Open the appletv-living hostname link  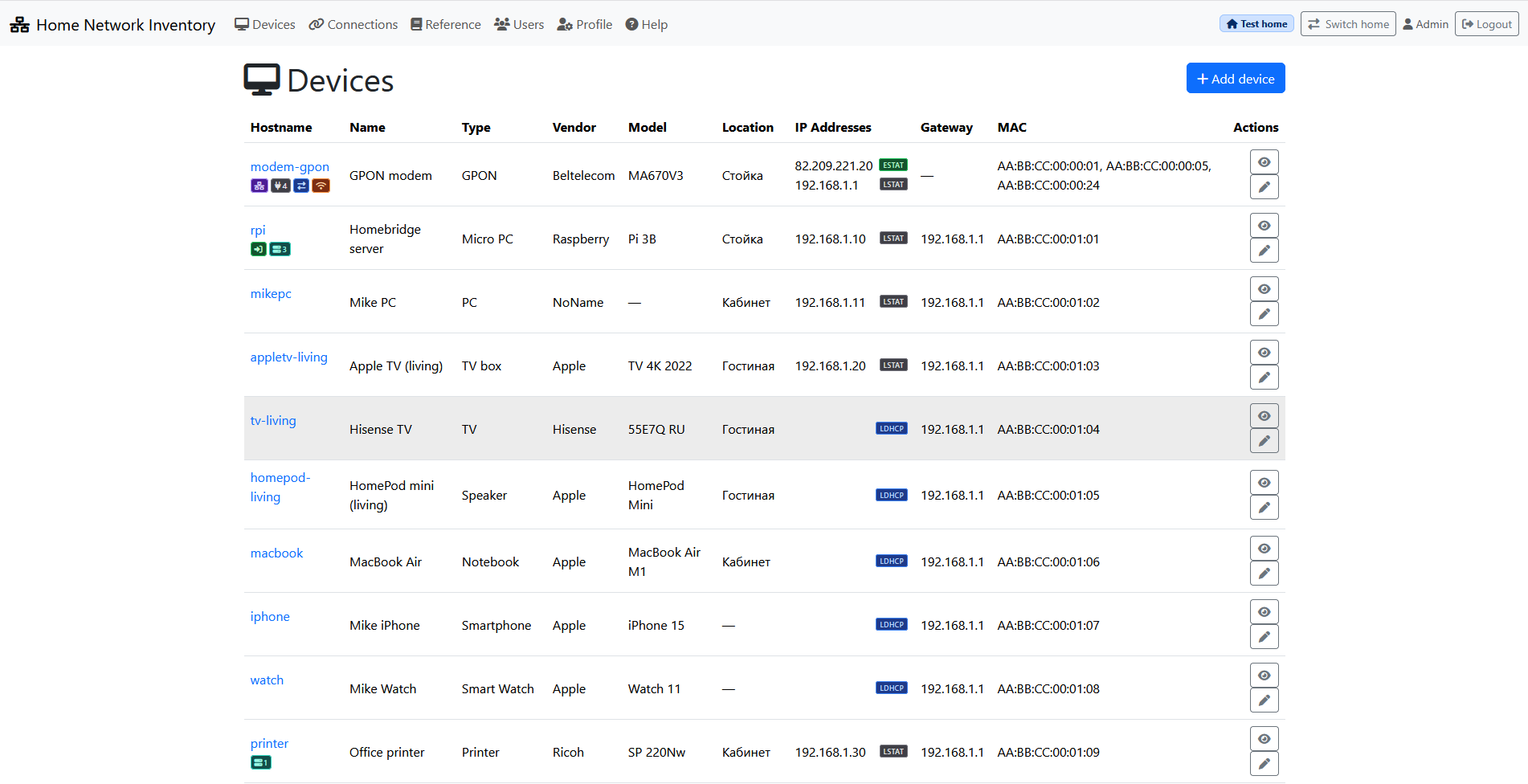[289, 357]
